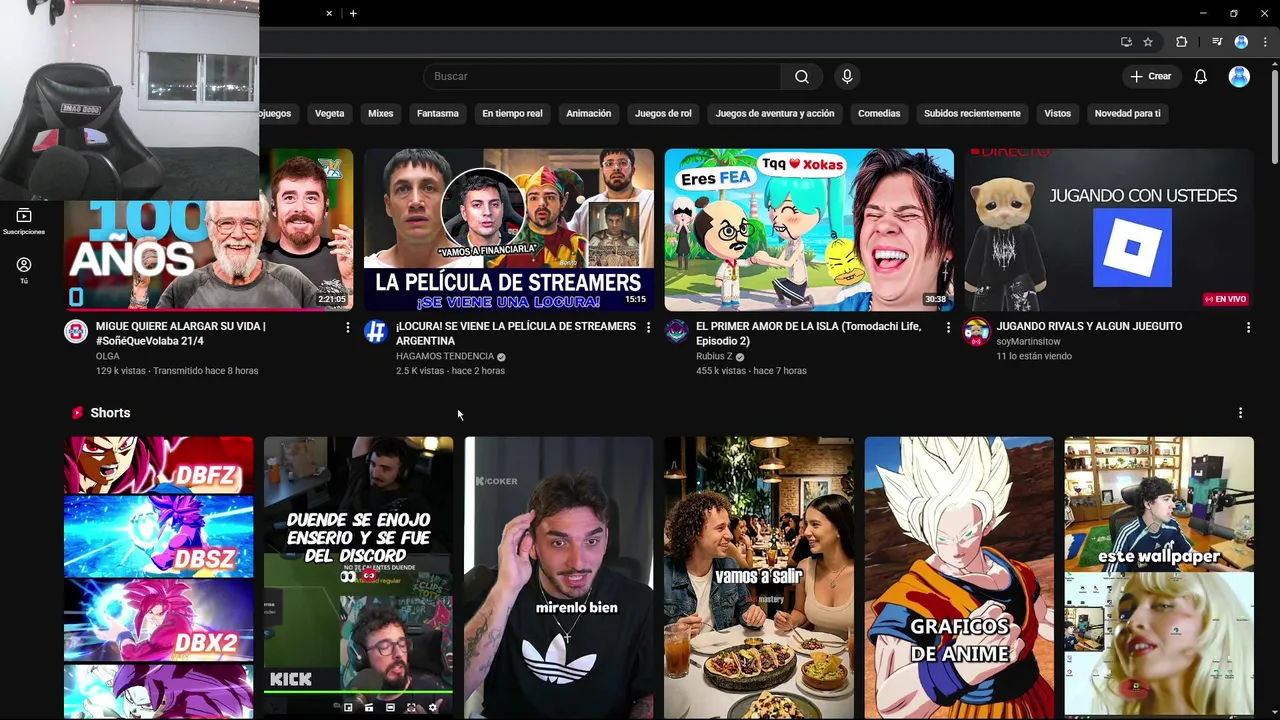Start voice search with microphone icon
Viewport: 1280px width, 720px height.
pyautogui.click(x=847, y=77)
